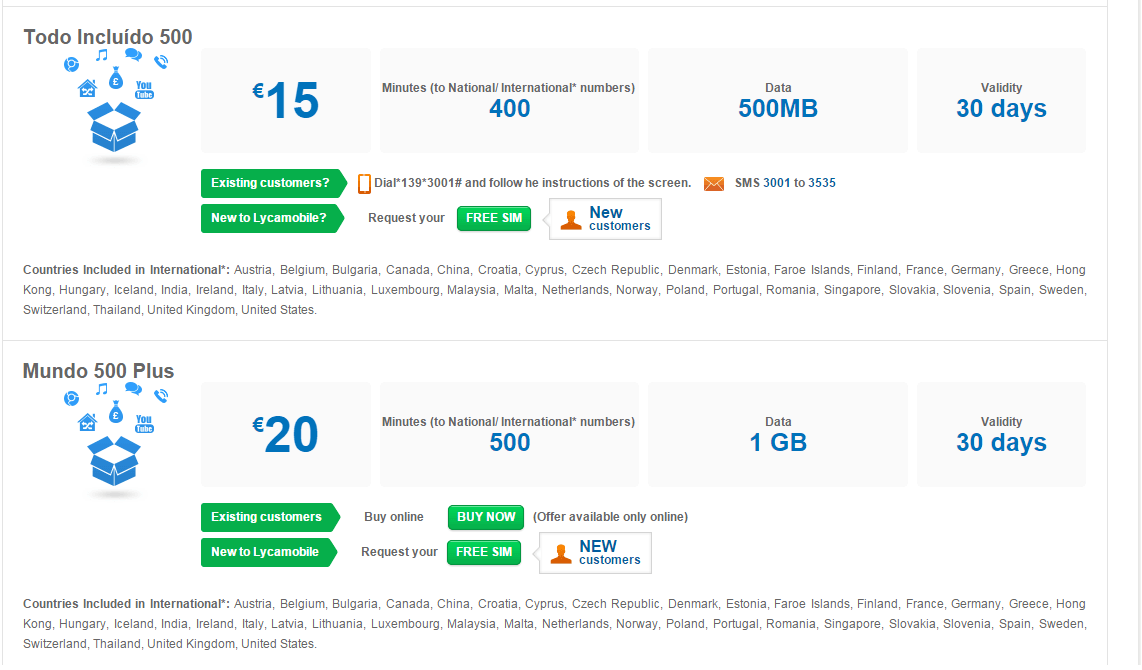This screenshot has height=670, width=1142.
Task: Click the money bag icon in Todo Incluído 500 graphic
Action: click(115, 78)
